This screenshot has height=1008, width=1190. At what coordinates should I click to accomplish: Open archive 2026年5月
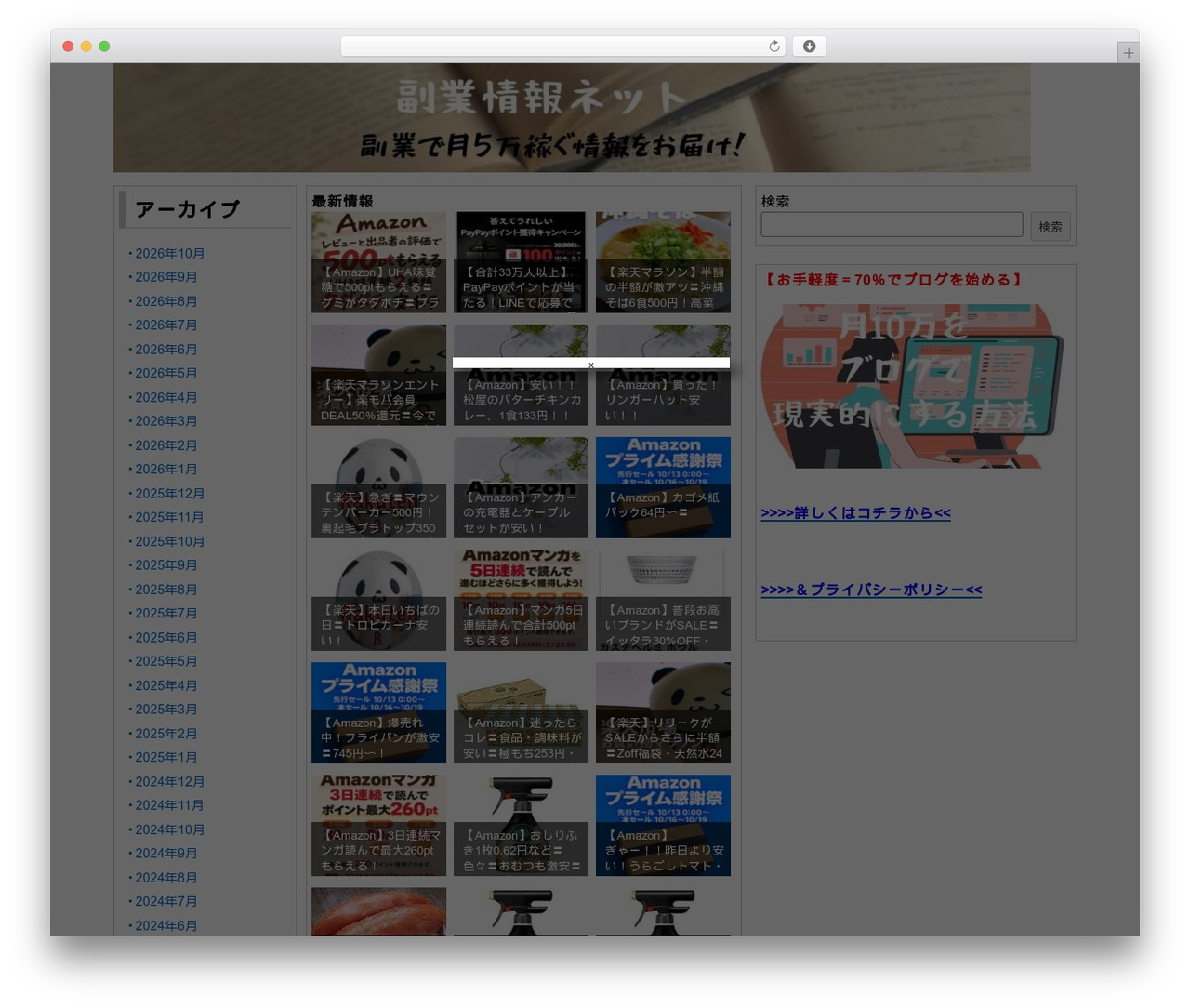166,373
